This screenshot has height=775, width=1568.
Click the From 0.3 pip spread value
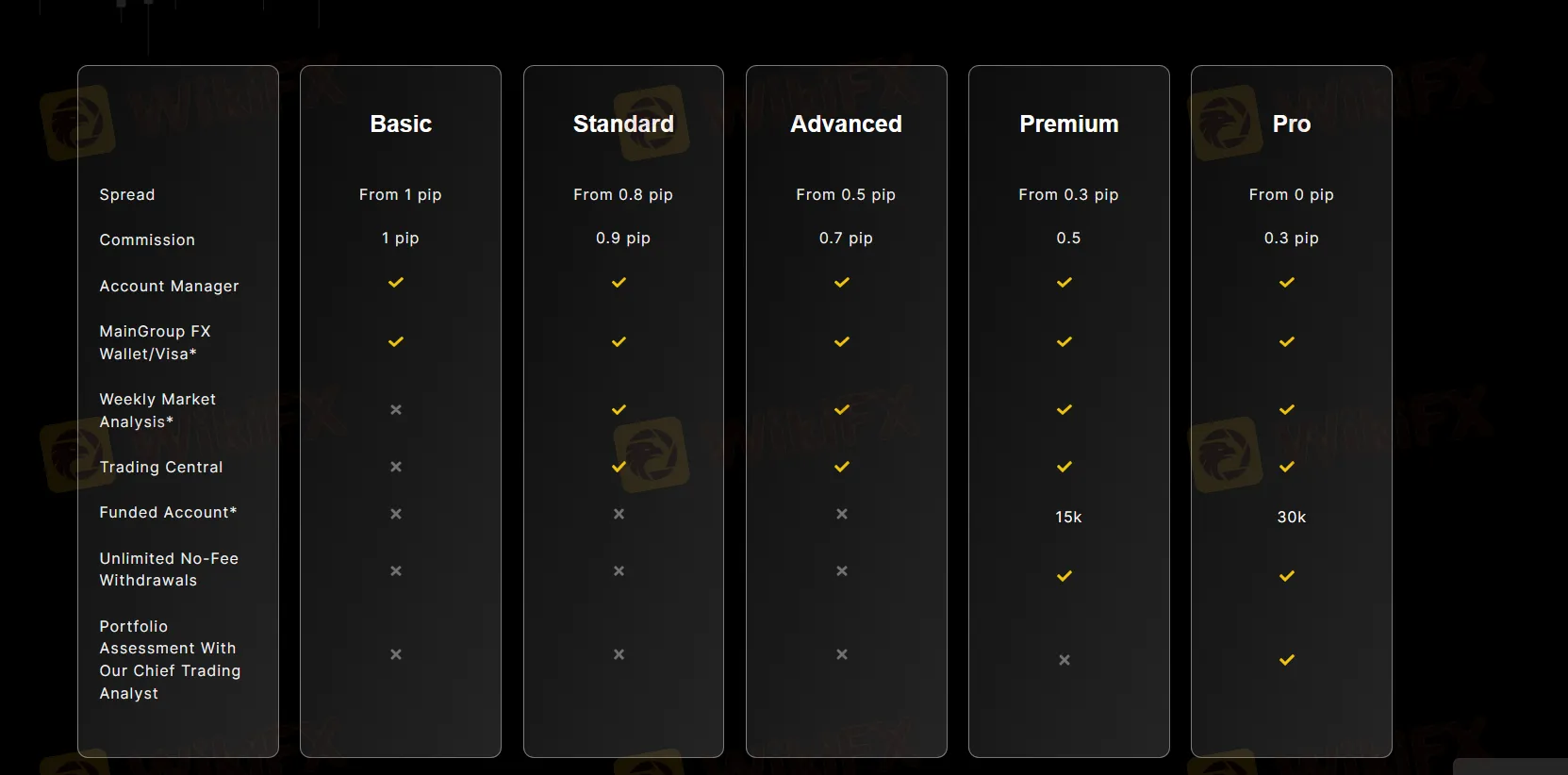1068,194
